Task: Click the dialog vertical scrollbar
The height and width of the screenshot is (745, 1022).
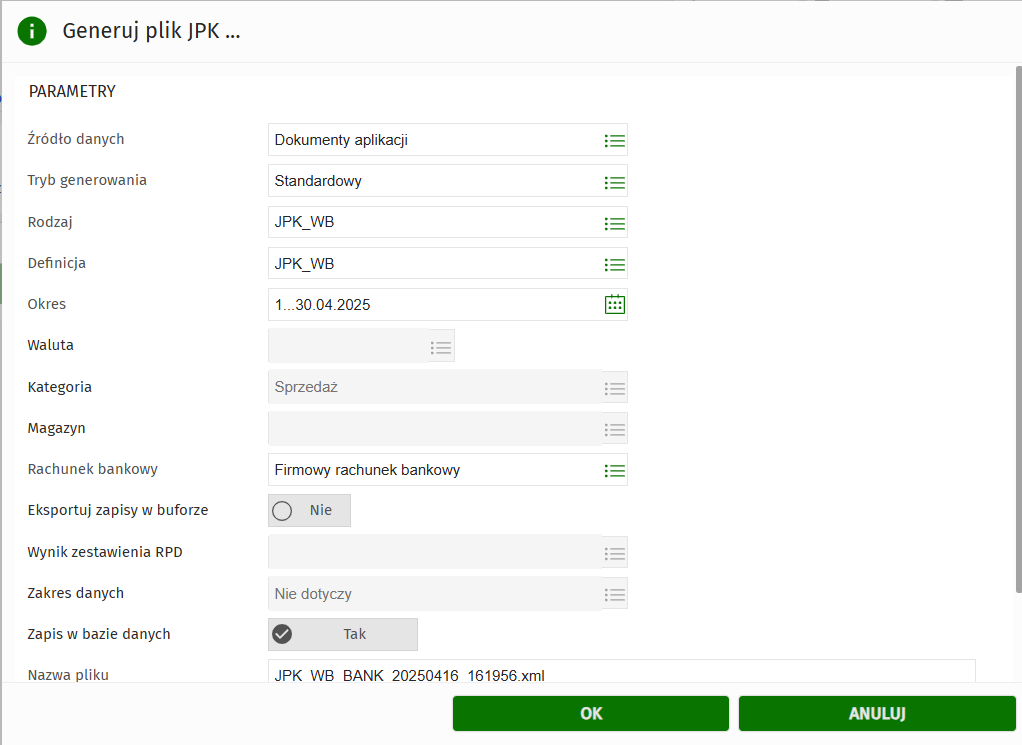Action: coord(1017,330)
